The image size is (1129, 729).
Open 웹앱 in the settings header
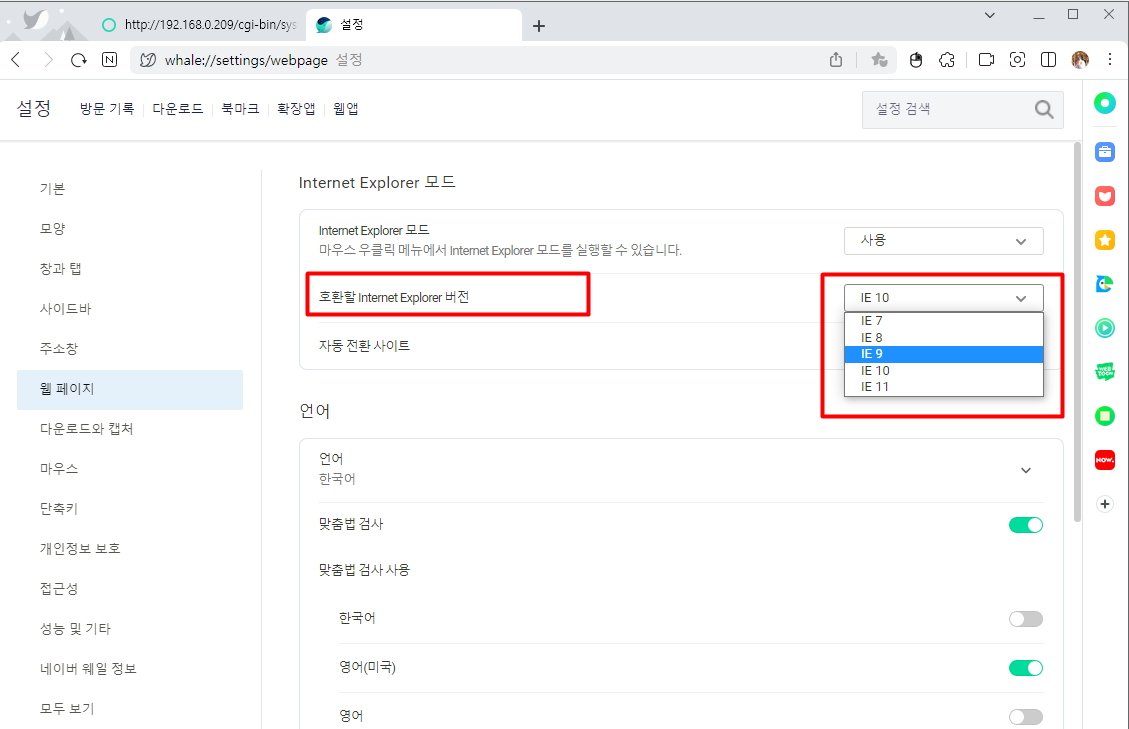346,109
